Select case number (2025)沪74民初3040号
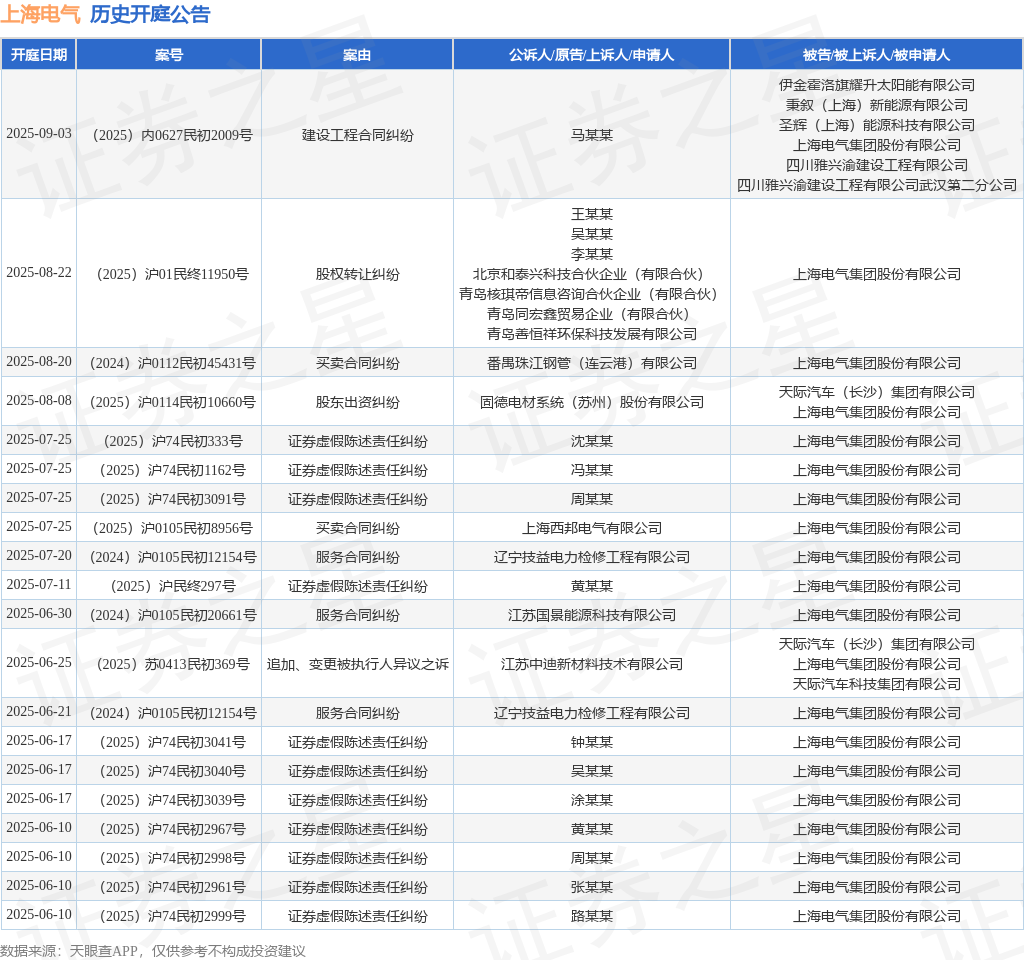Viewport: 1024px width, 960px height. pyautogui.click(x=169, y=771)
